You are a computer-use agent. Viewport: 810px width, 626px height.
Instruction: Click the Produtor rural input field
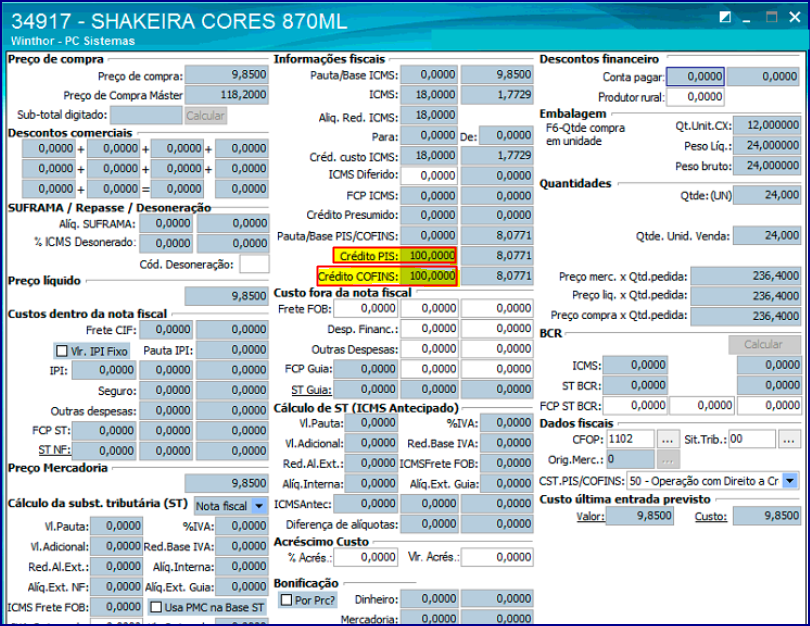pos(695,97)
